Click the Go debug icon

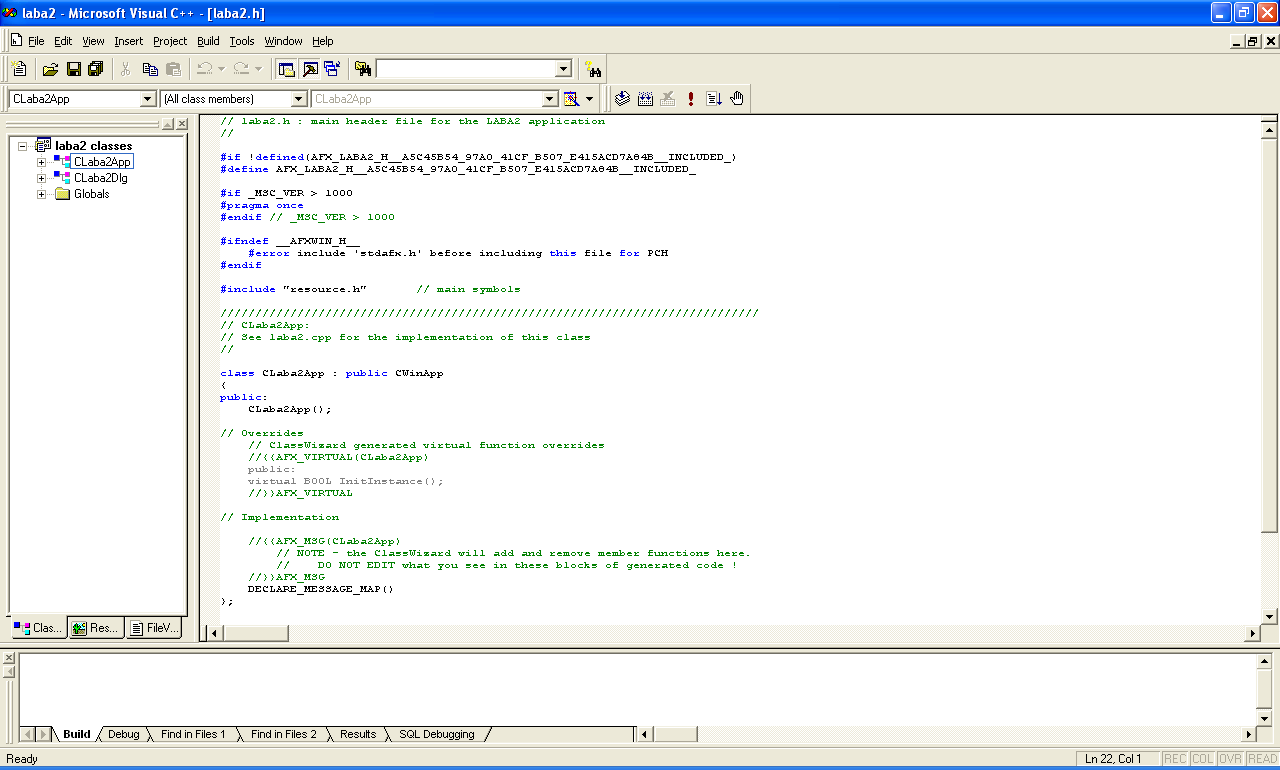pos(714,98)
